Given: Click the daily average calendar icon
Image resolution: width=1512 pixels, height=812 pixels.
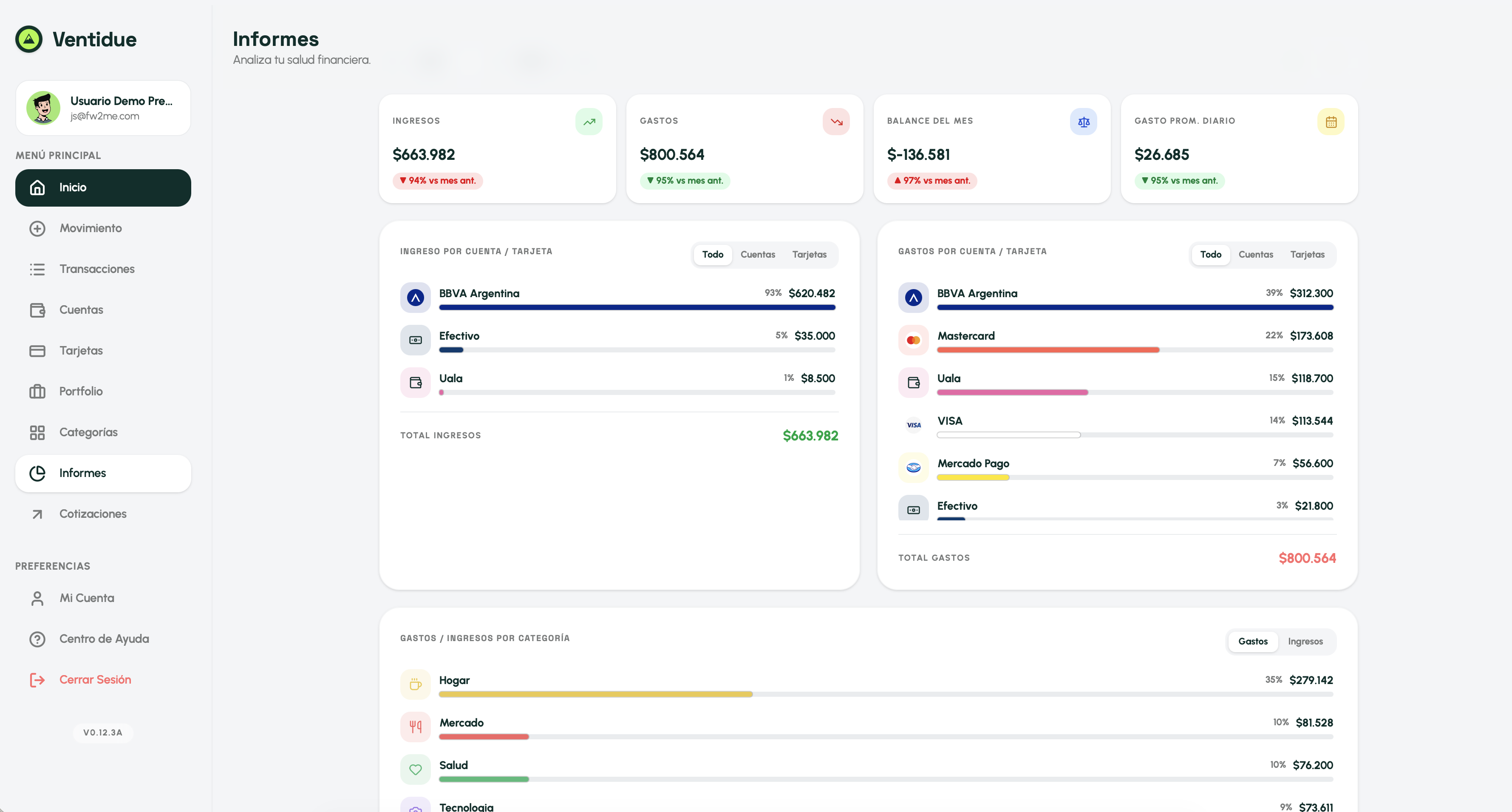Looking at the screenshot, I should point(1331,122).
